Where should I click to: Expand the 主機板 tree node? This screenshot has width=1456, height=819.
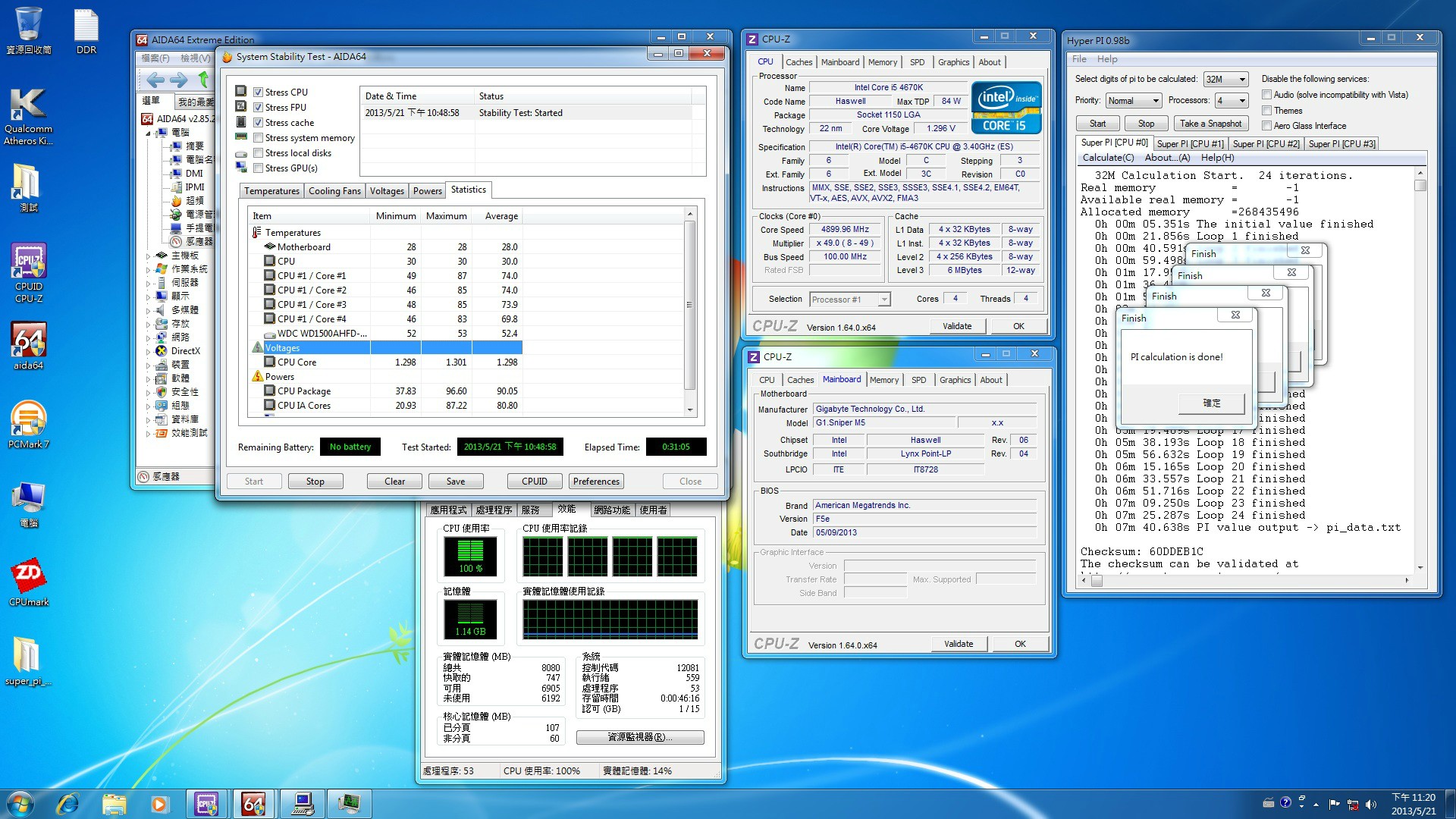[149, 256]
